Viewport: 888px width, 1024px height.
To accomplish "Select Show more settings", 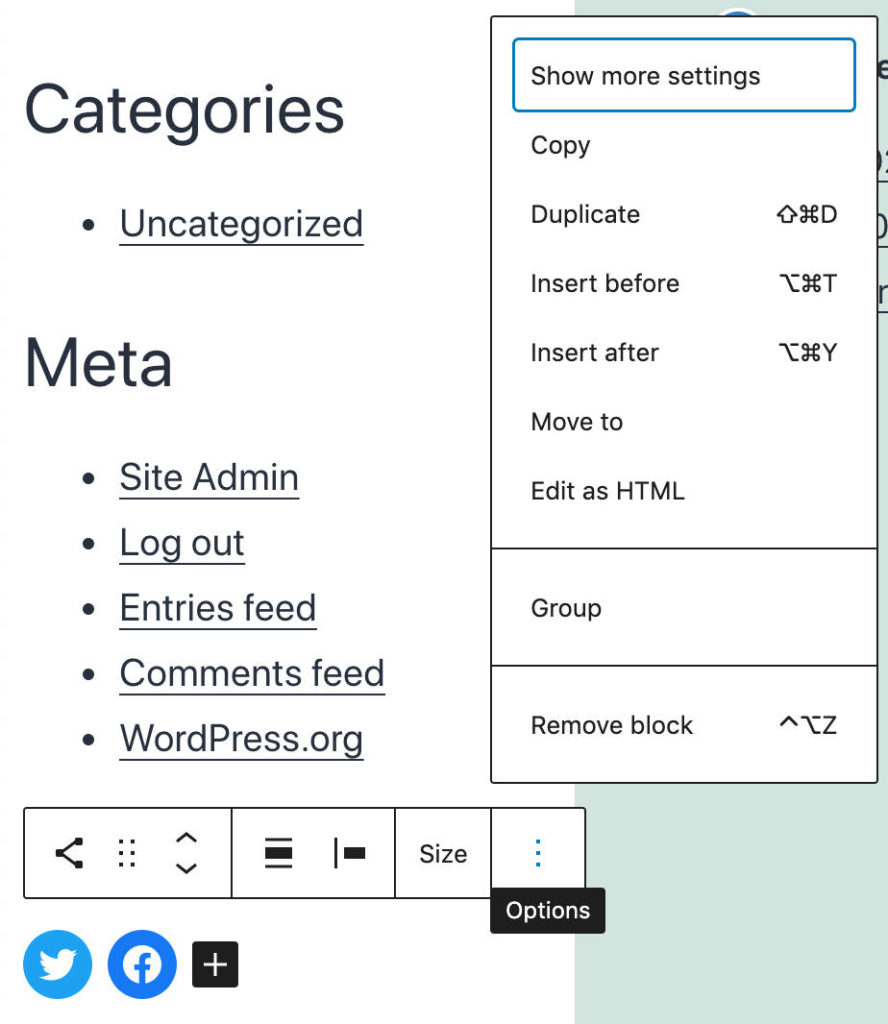I will (x=645, y=75).
